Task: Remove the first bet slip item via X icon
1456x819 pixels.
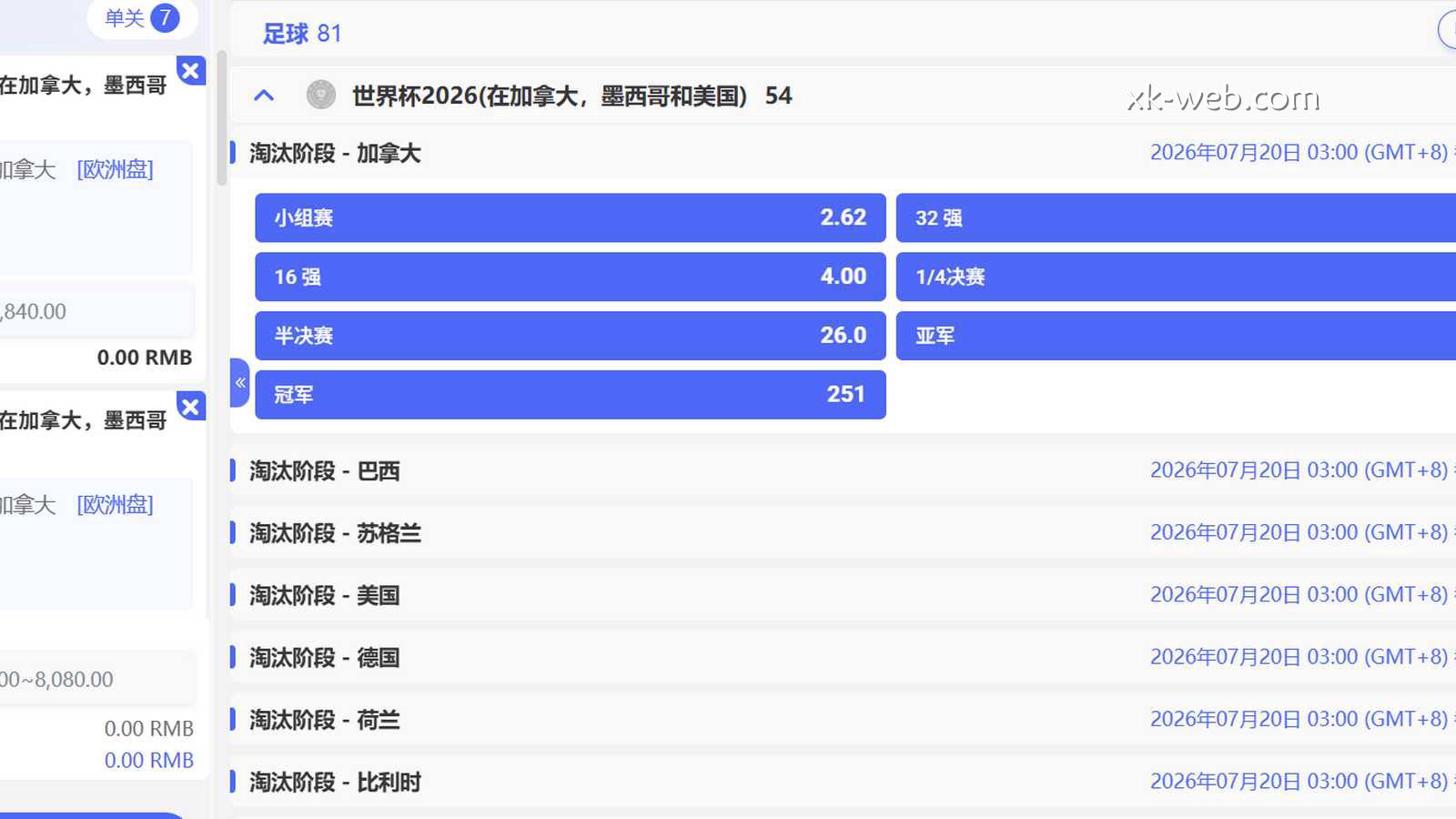Action: [x=191, y=71]
